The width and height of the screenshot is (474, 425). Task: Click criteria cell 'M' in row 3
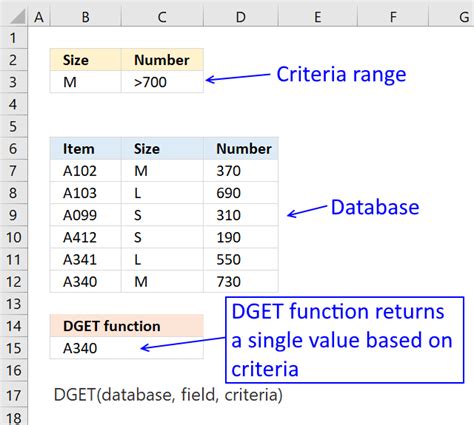tap(86, 82)
